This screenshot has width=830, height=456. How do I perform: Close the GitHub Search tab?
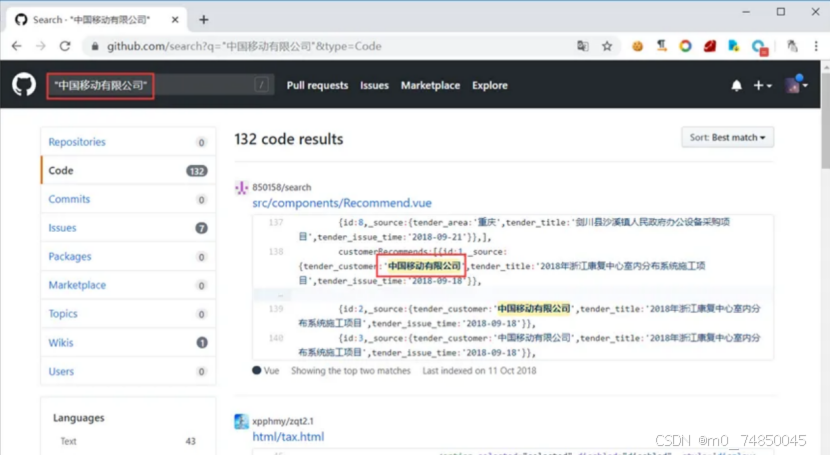click(175, 20)
